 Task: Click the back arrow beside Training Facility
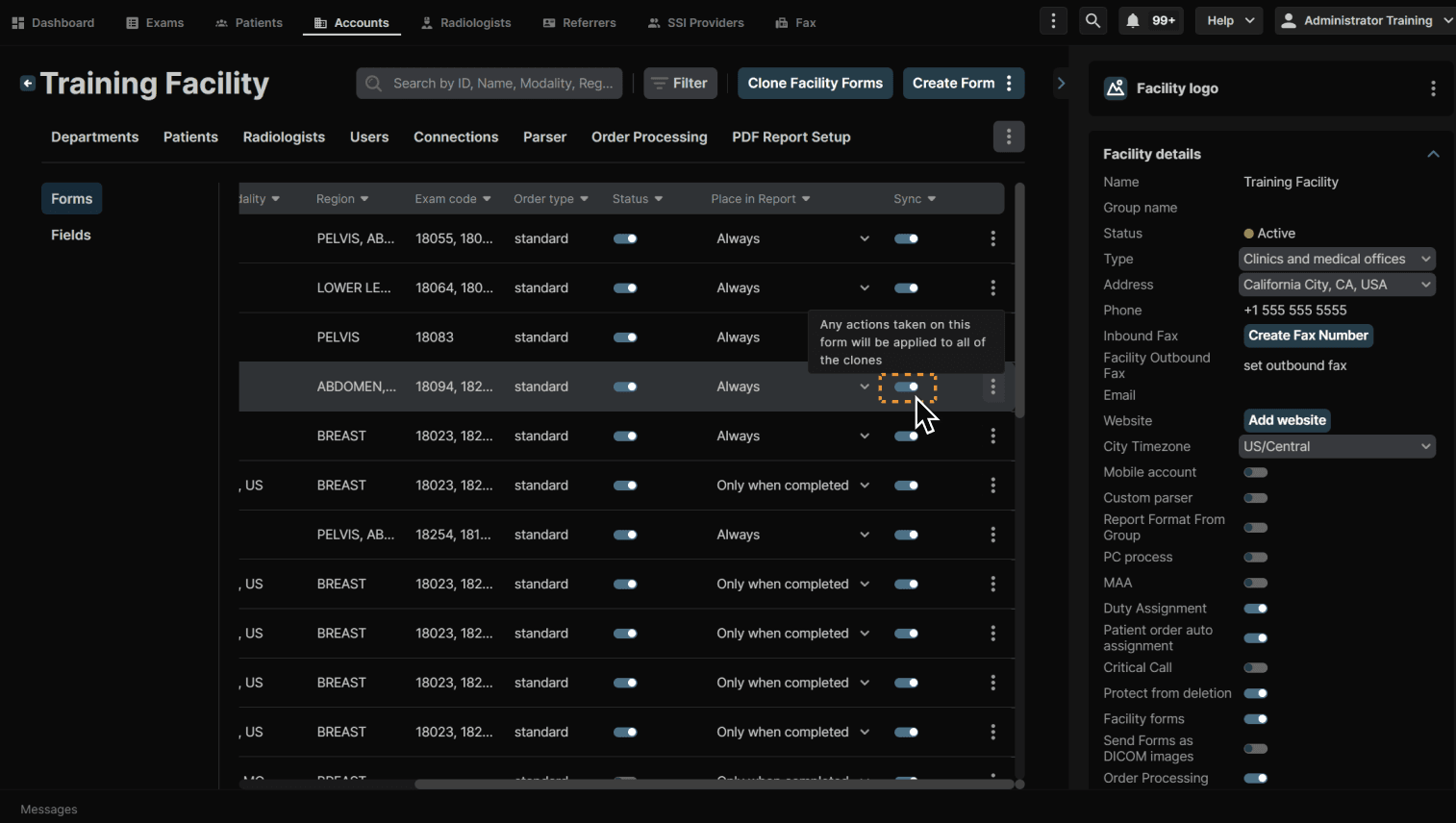(28, 84)
